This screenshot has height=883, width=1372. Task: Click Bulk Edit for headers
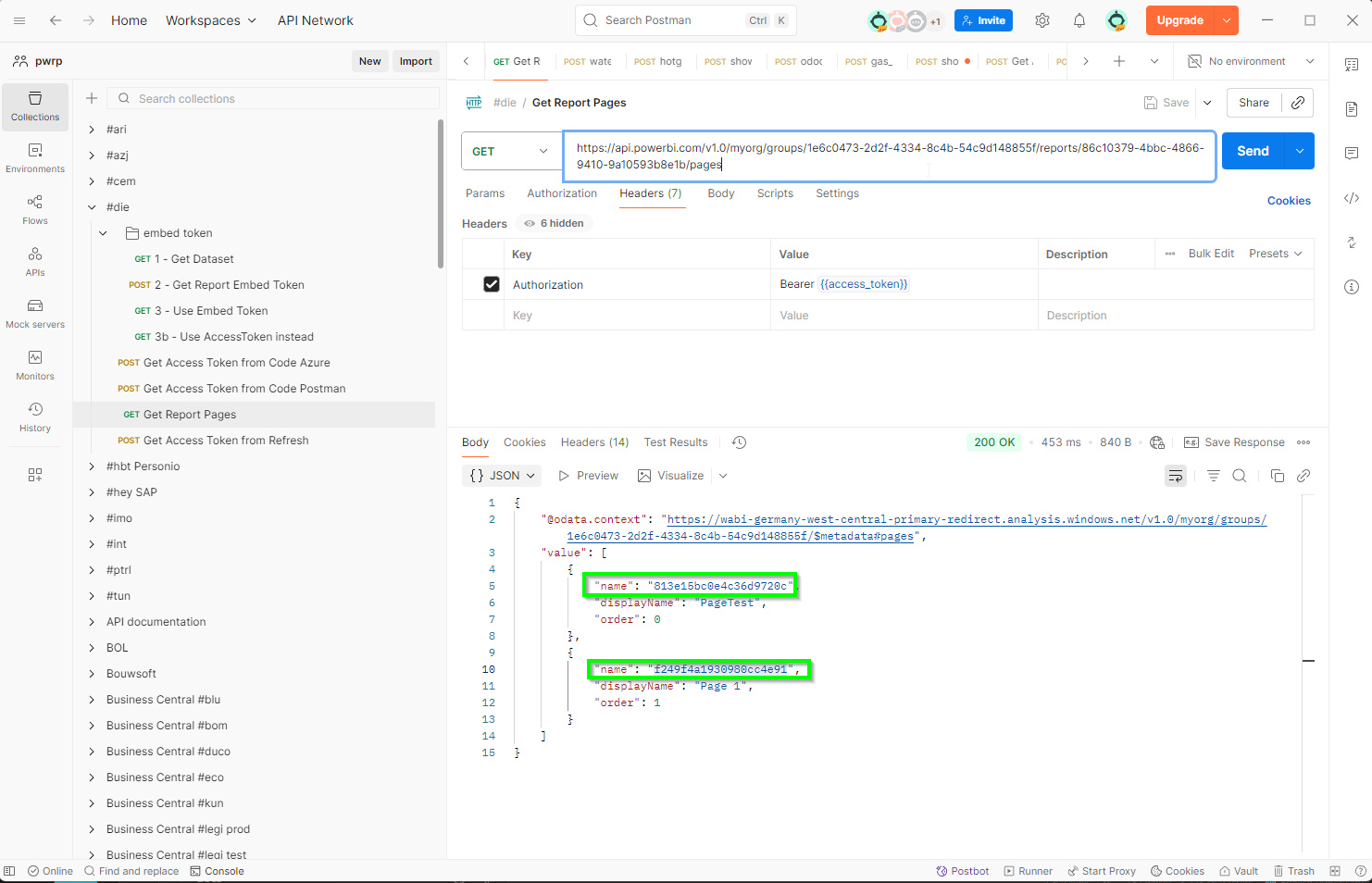1211,254
